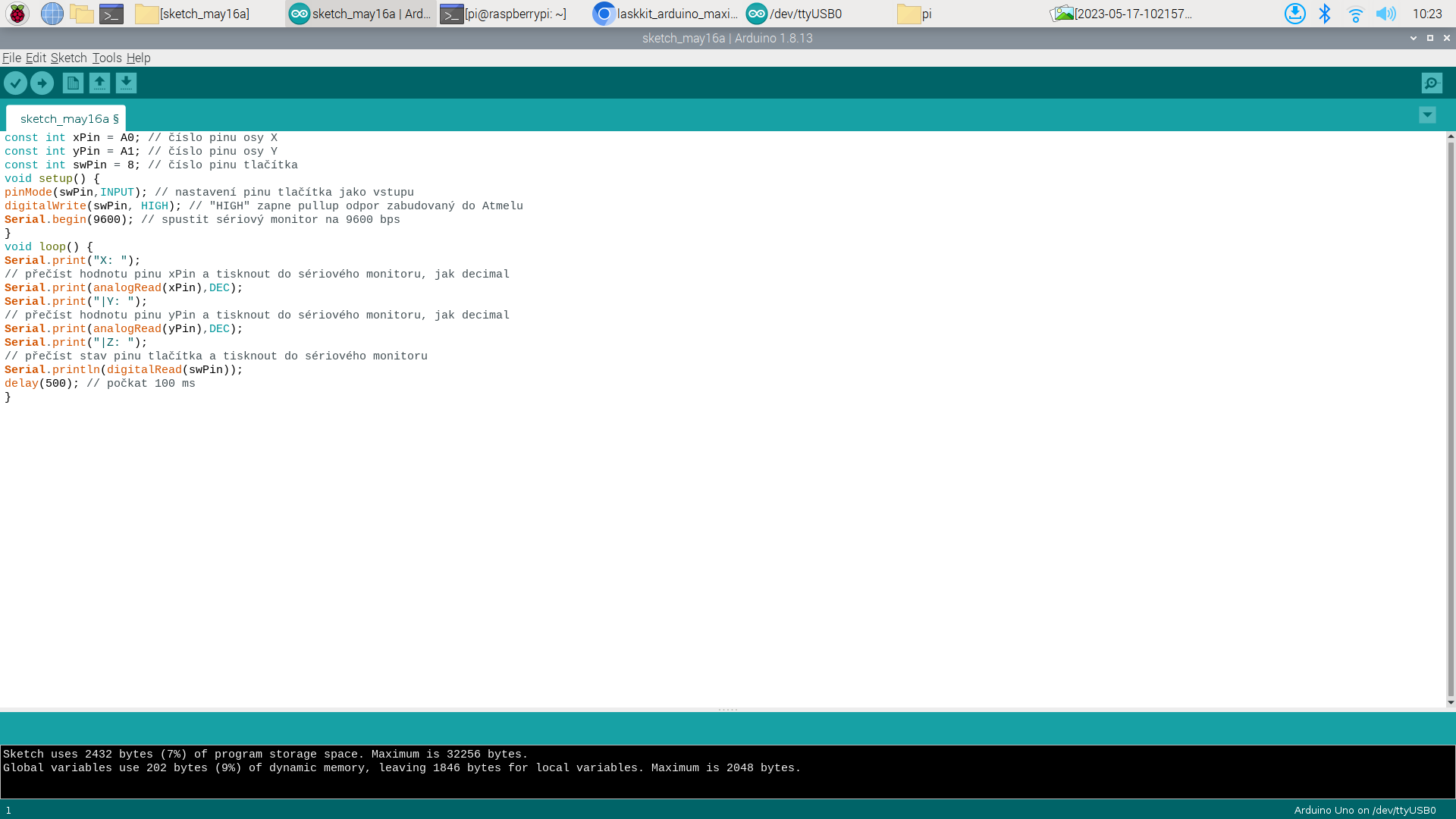Switch to the pi@raspberrypi terminal window
1456x819 pixels.
[512, 14]
